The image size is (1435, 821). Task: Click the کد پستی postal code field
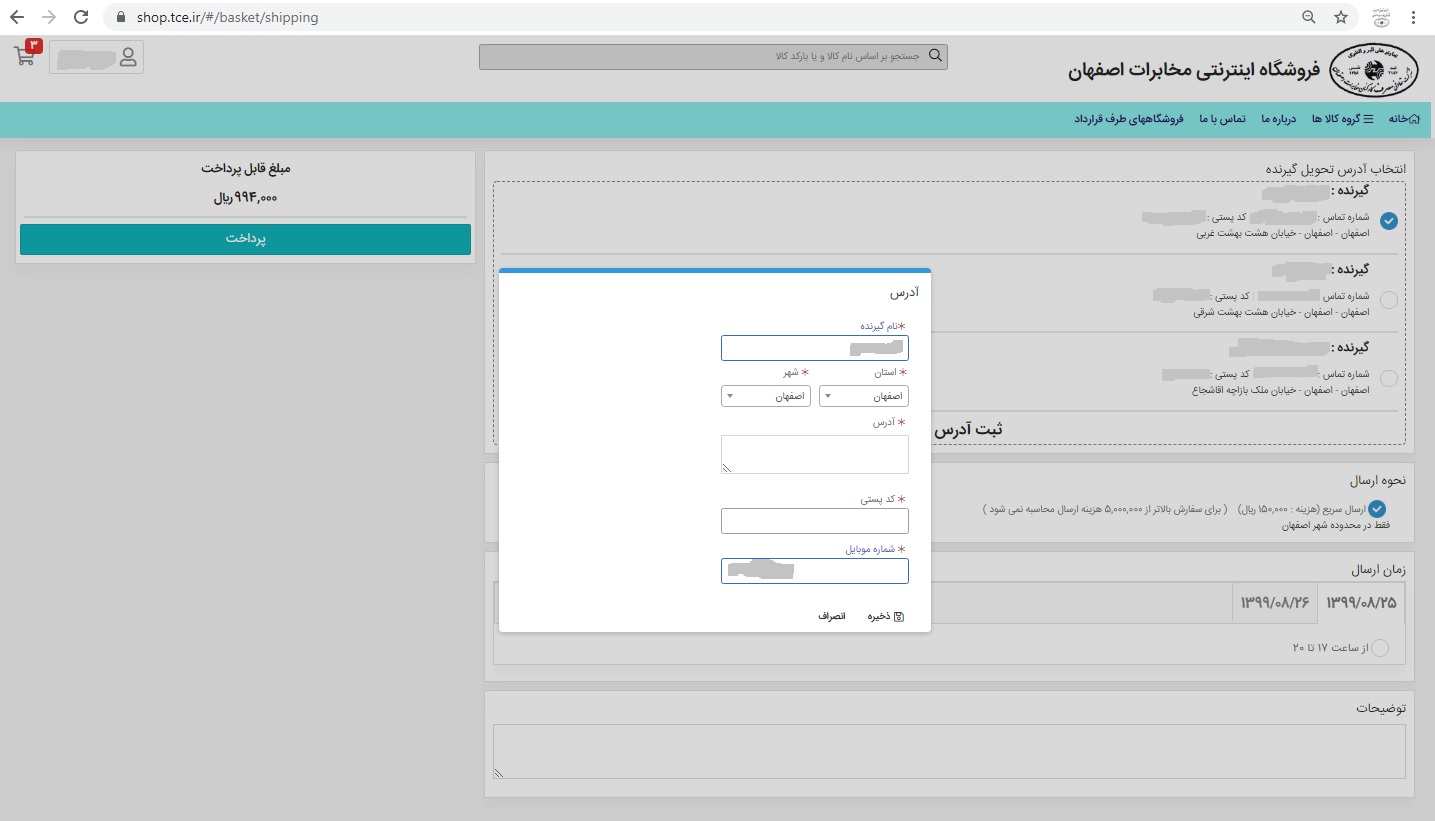814,521
